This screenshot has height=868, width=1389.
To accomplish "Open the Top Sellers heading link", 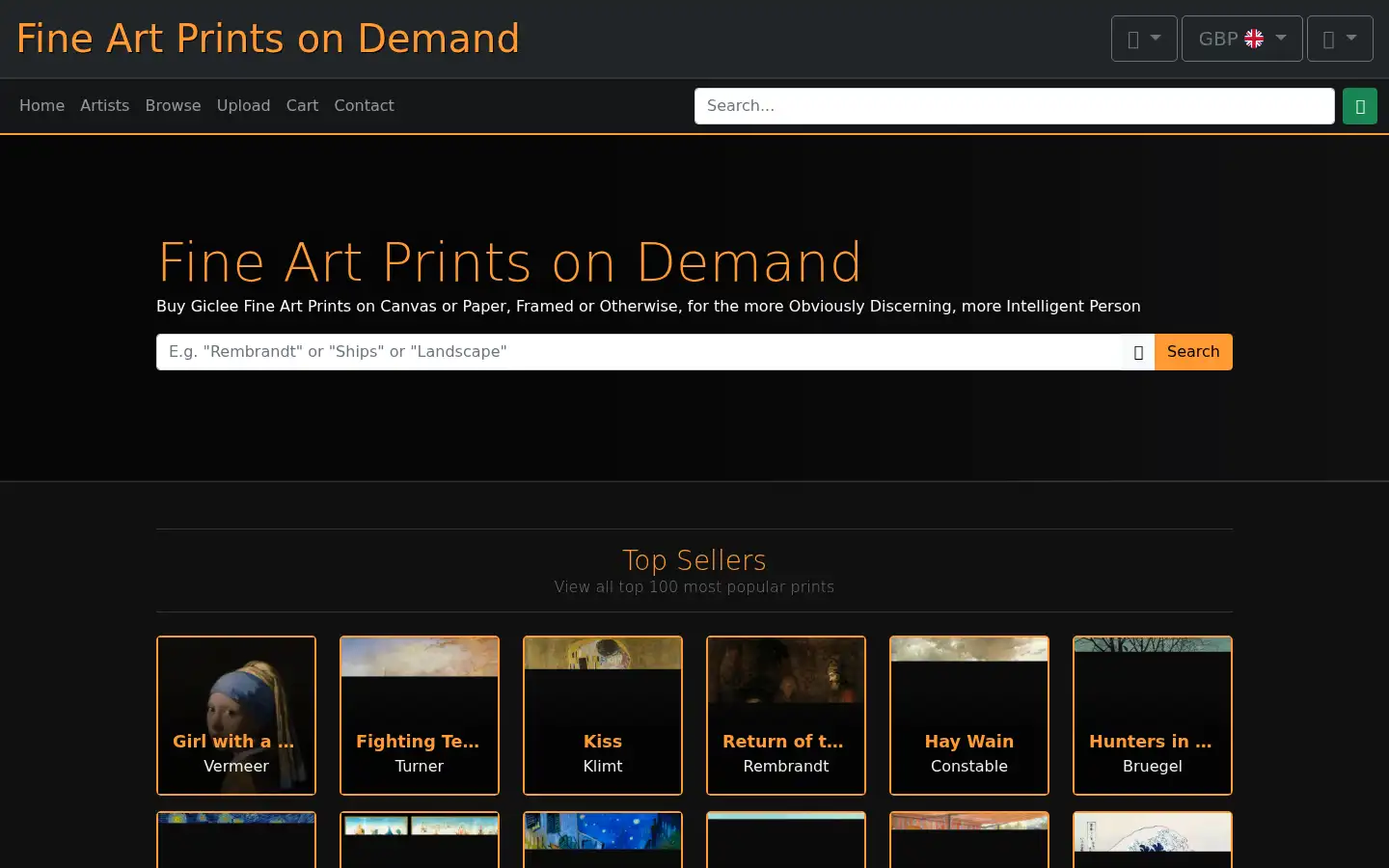I will click(694, 560).
